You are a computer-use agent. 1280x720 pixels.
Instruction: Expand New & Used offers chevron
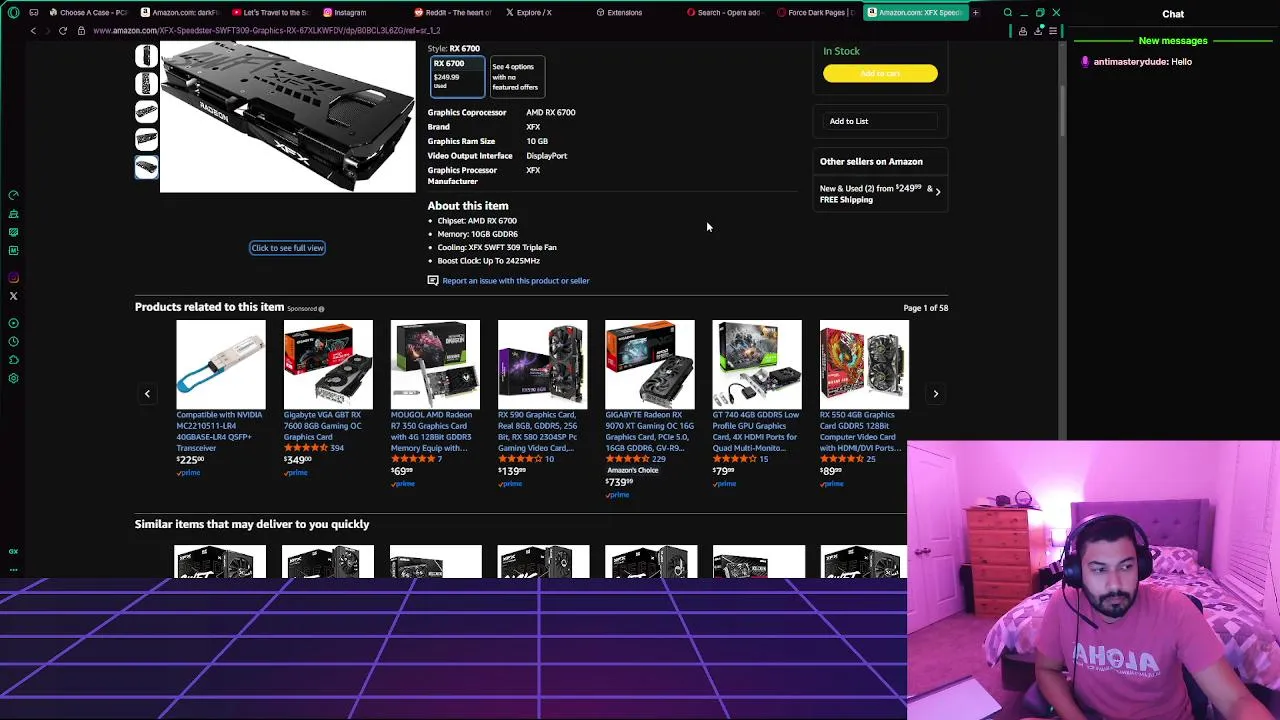point(937,191)
